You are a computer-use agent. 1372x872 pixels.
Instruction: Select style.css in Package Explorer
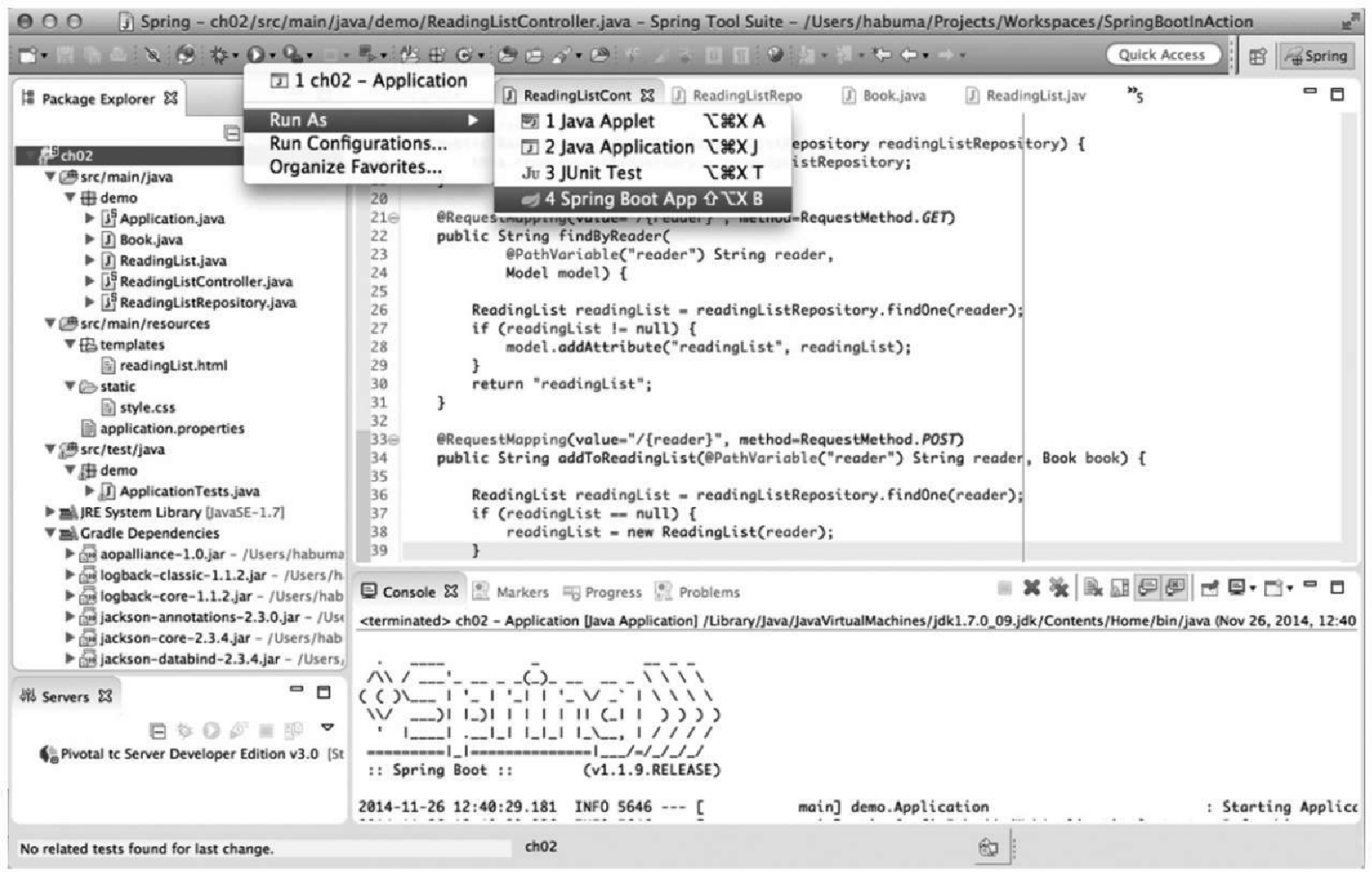tap(138, 407)
